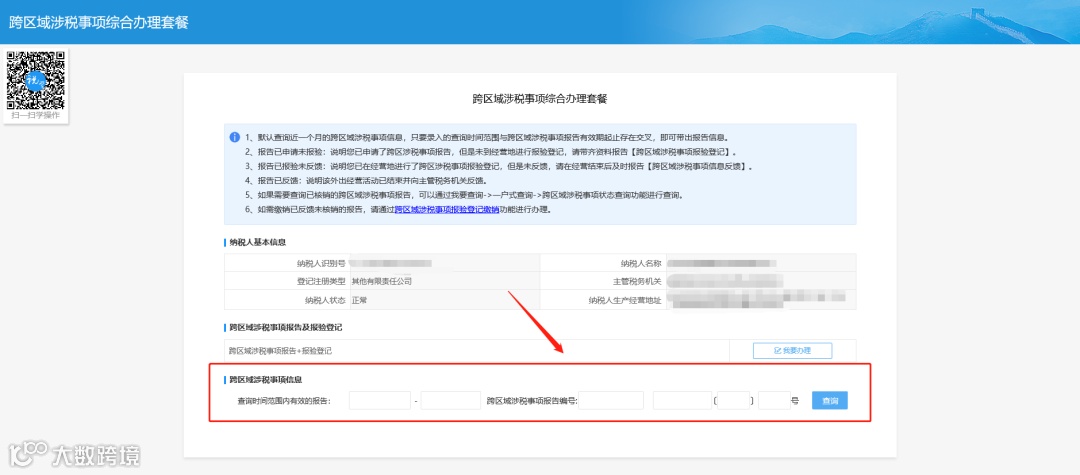Focus the first report number input box
Image resolution: width=1080 pixels, height=475 pixels.
(x=611, y=401)
